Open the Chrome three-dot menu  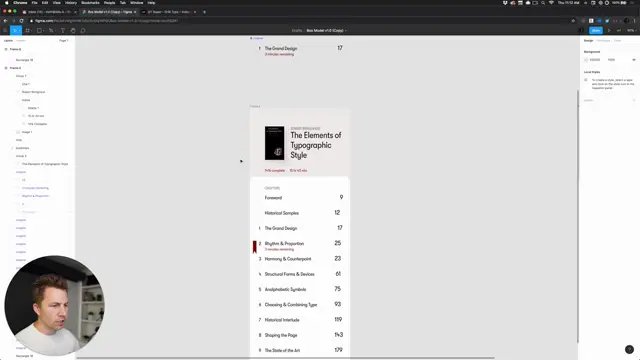coord(635,21)
